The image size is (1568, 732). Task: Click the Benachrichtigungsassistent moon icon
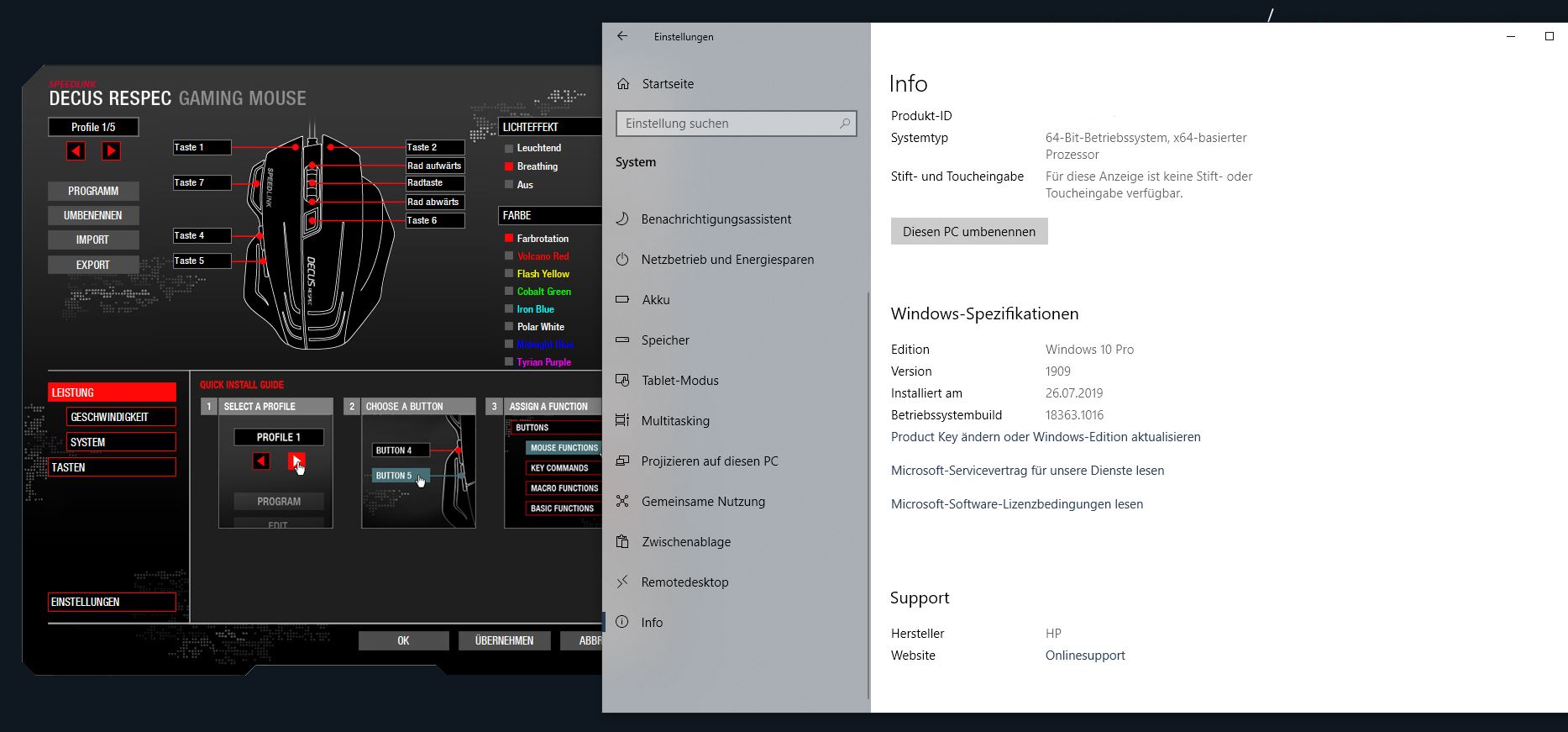pyautogui.click(x=622, y=219)
